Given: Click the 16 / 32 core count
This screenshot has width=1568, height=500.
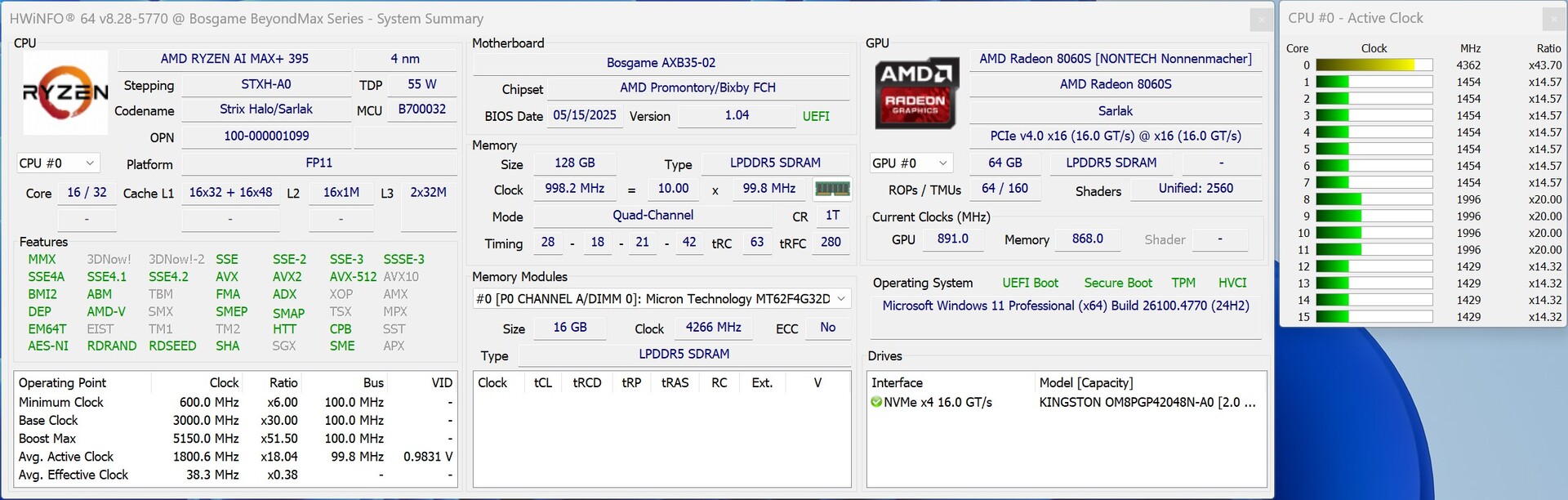Looking at the screenshot, I should 87,193.
